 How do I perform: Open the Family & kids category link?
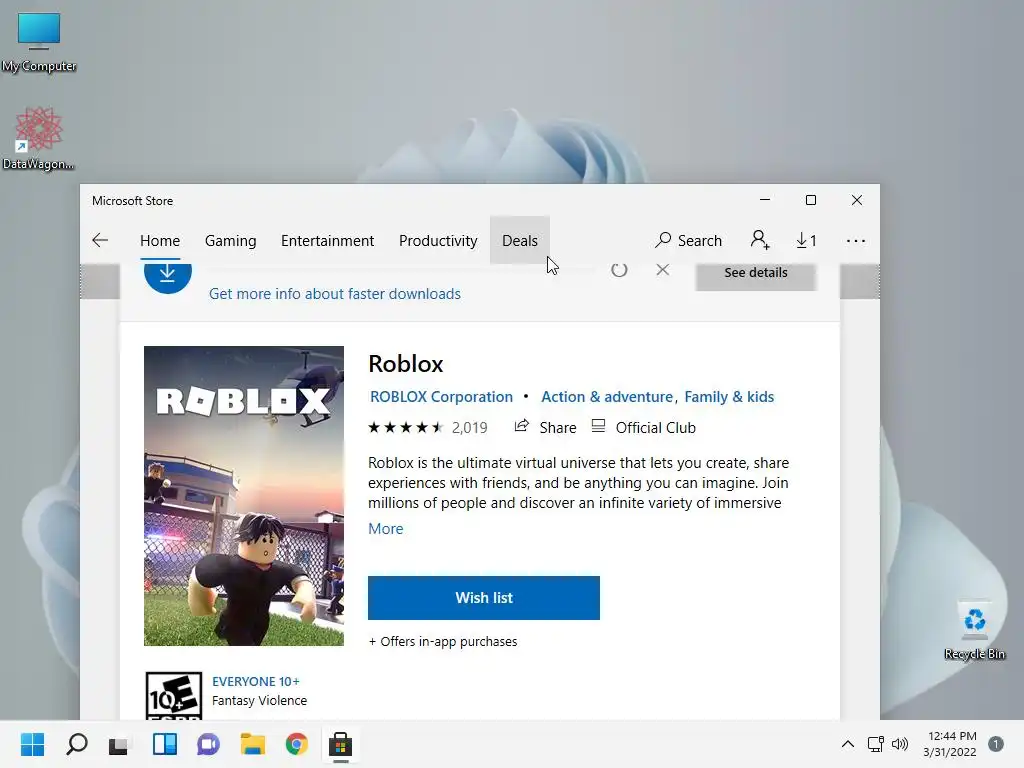729,396
